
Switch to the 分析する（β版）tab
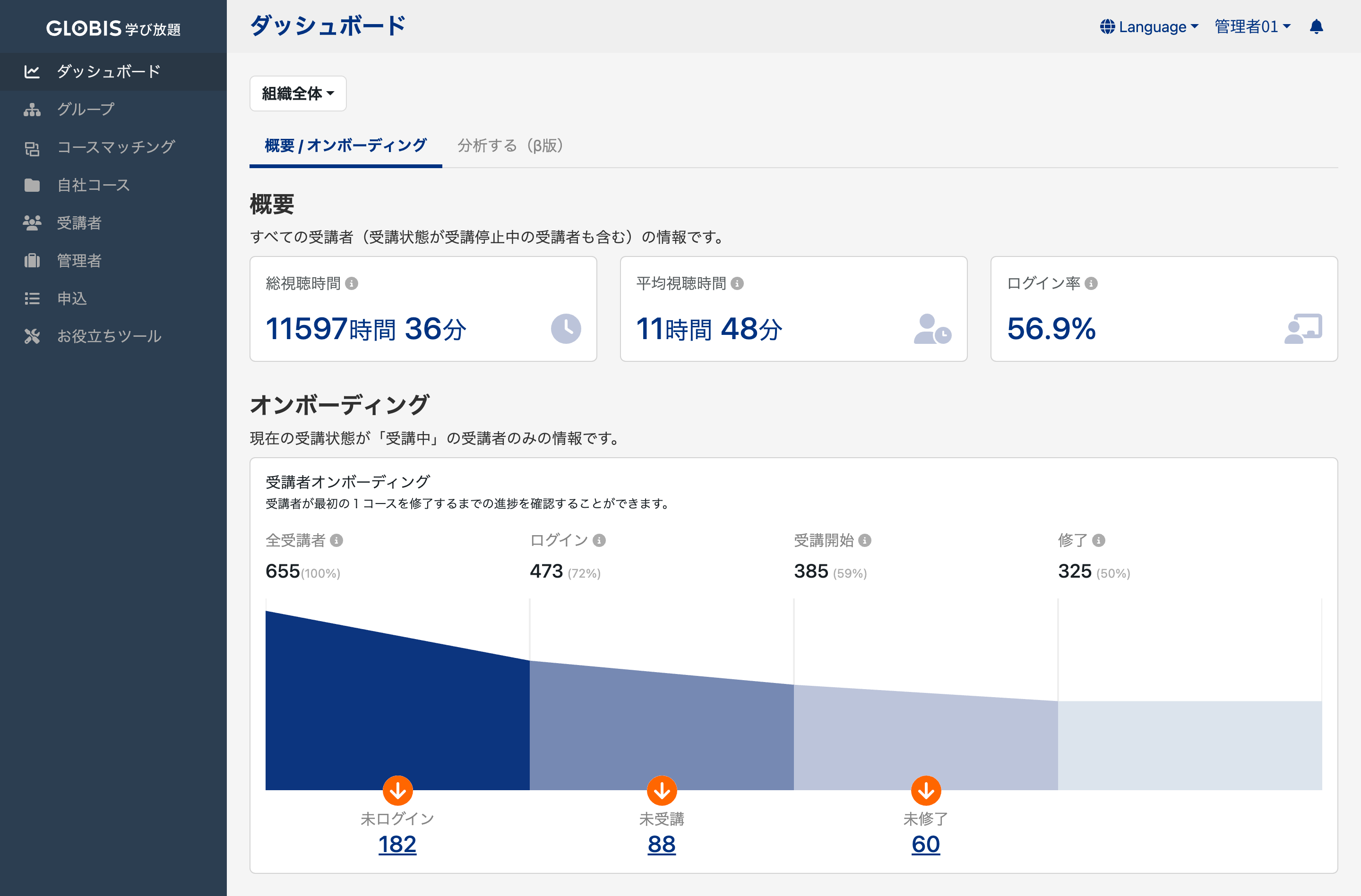[x=511, y=146]
